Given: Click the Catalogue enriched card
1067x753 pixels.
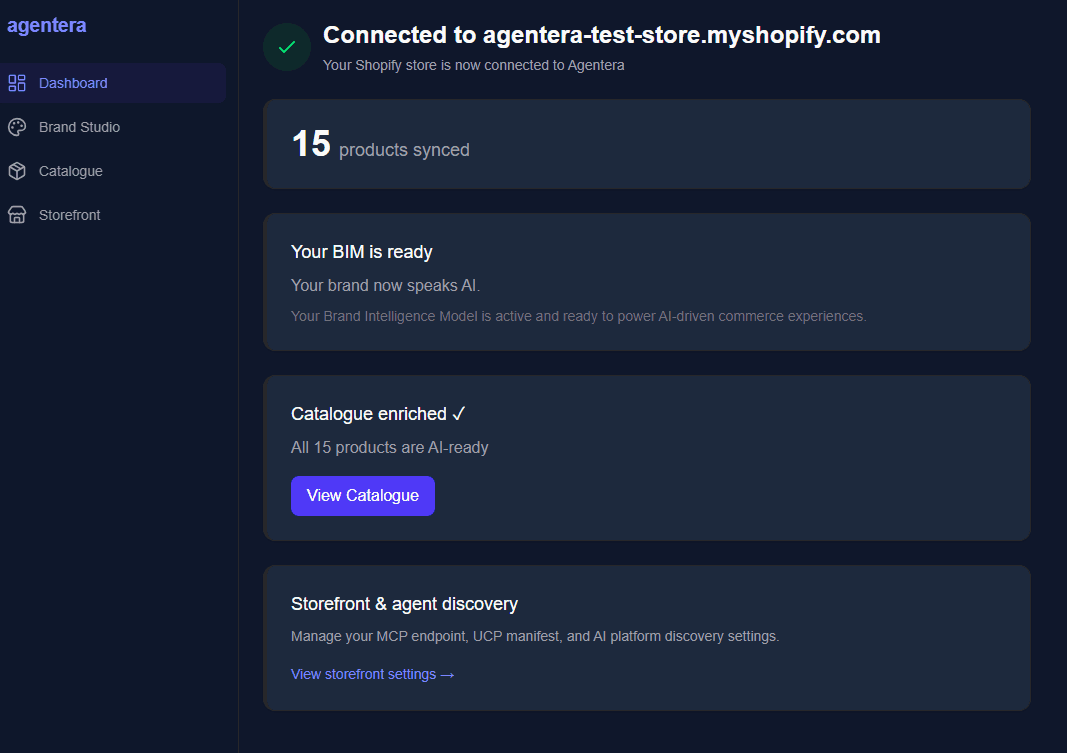Looking at the screenshot, I should tap(646, 457).
